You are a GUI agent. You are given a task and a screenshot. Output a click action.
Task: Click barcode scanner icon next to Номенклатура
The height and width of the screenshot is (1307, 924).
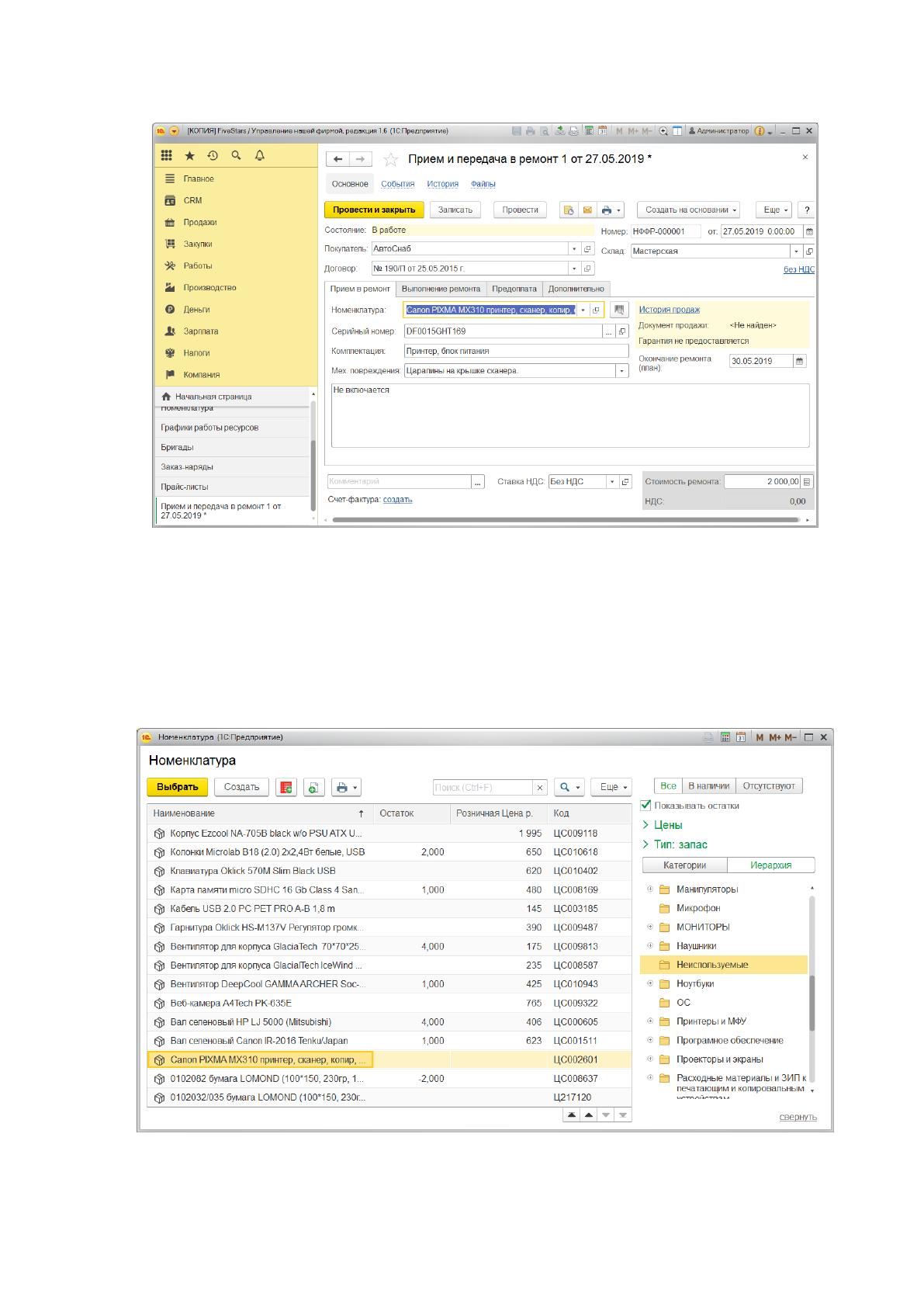coord(619,310)
